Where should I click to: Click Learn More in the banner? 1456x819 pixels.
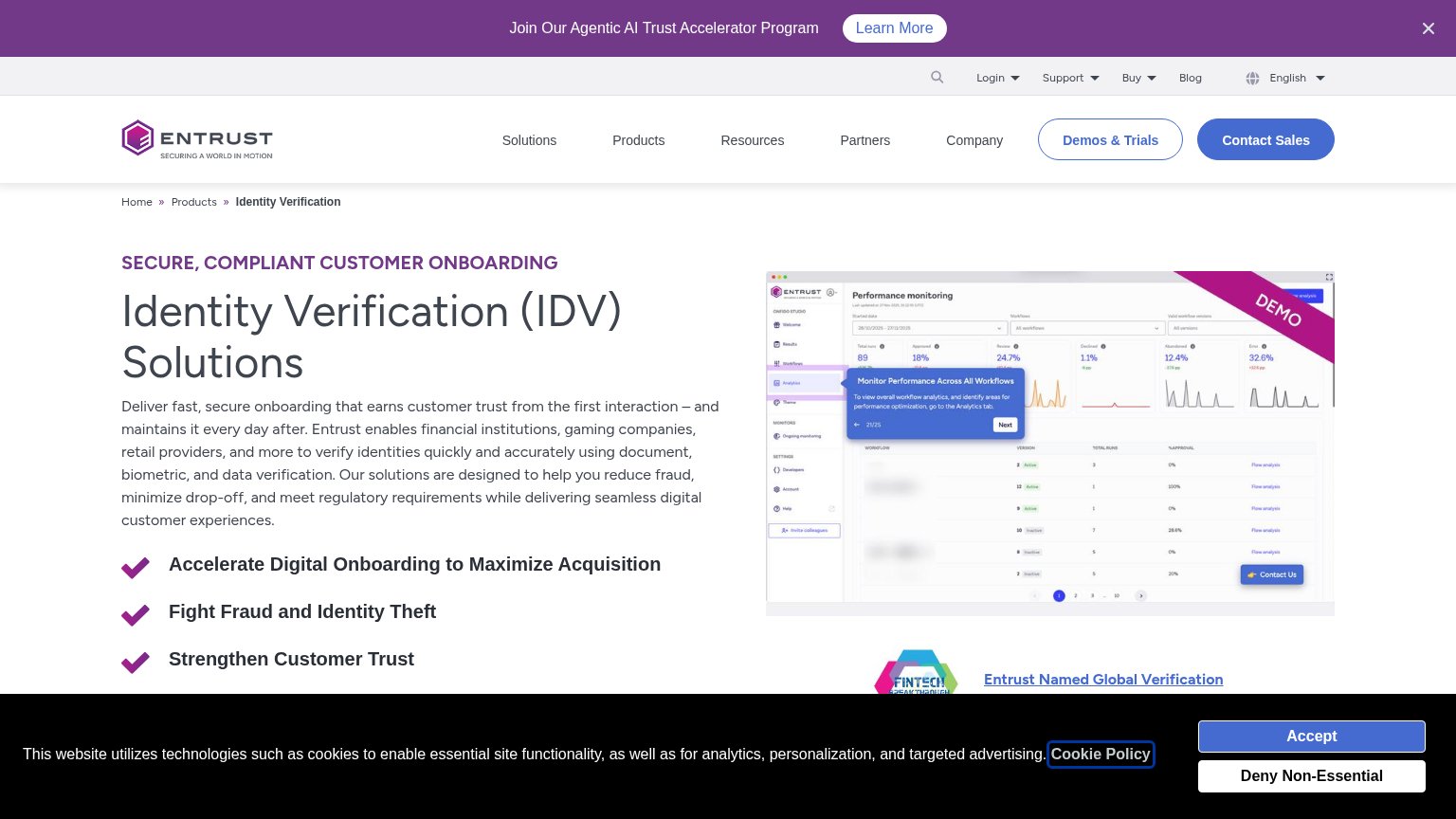pyautogui.click(x=894, y=28)
